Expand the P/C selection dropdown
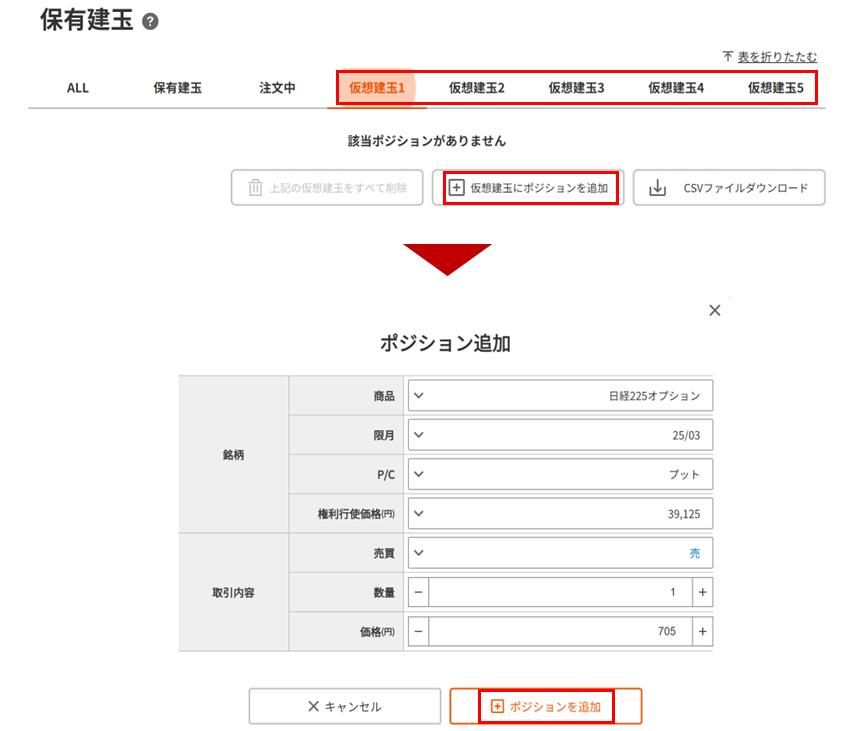Image resolution: width=856 pixels, height=731 pixels. (417, 473)
